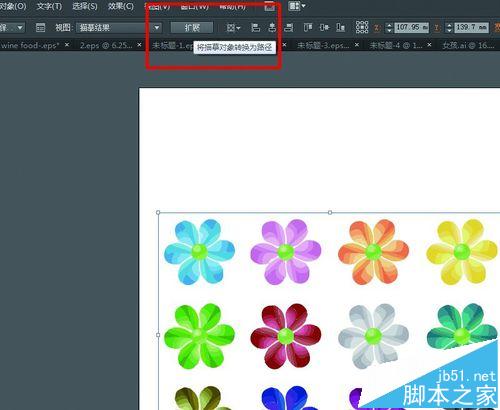The height and width of the screenshot is (410, 500).
Task: Click the reference point locator grid
Action: pos(362,27)
